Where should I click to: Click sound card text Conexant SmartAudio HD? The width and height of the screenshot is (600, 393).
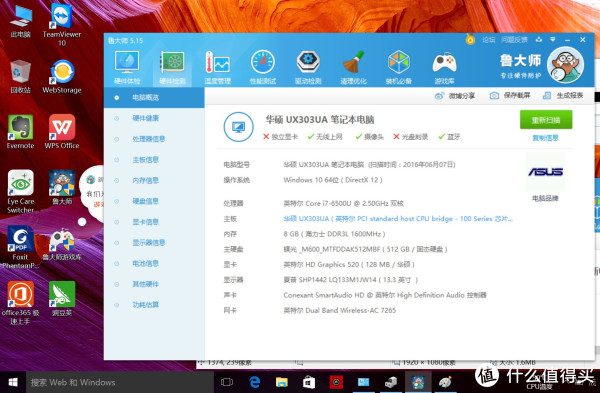[385, 295]
